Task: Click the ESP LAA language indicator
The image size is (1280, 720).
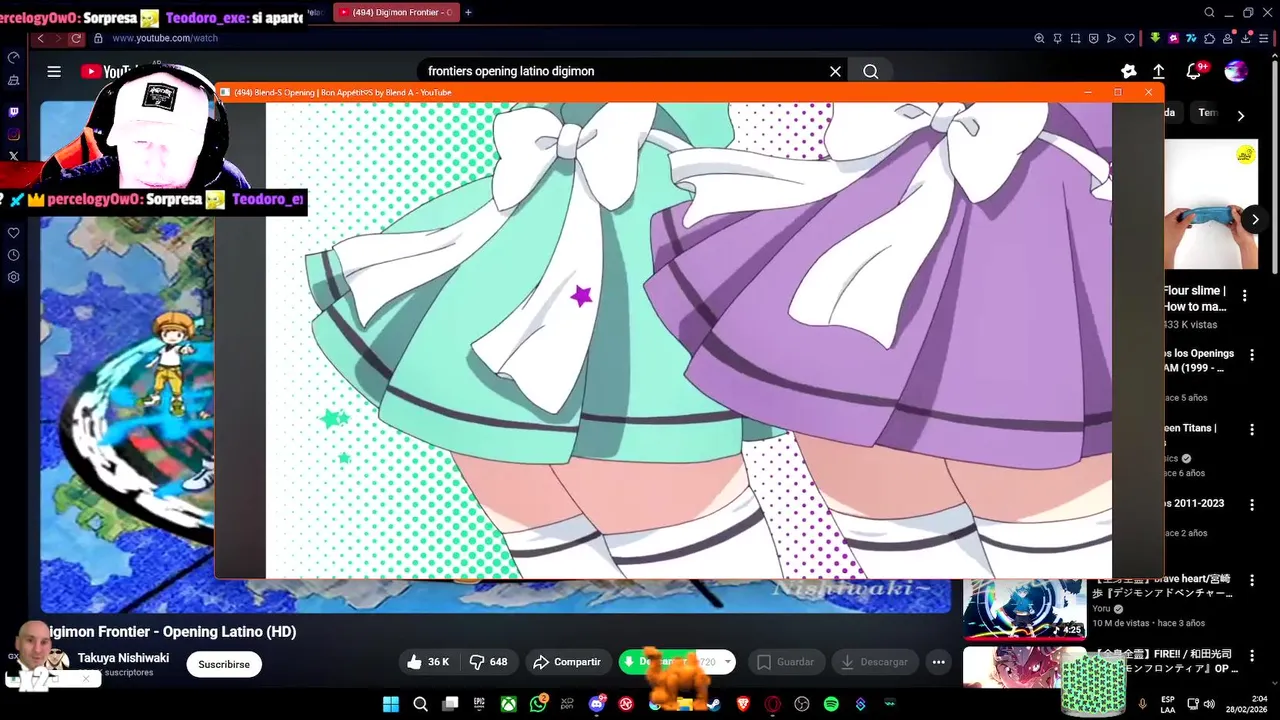Action: (x=1168, y=704)
